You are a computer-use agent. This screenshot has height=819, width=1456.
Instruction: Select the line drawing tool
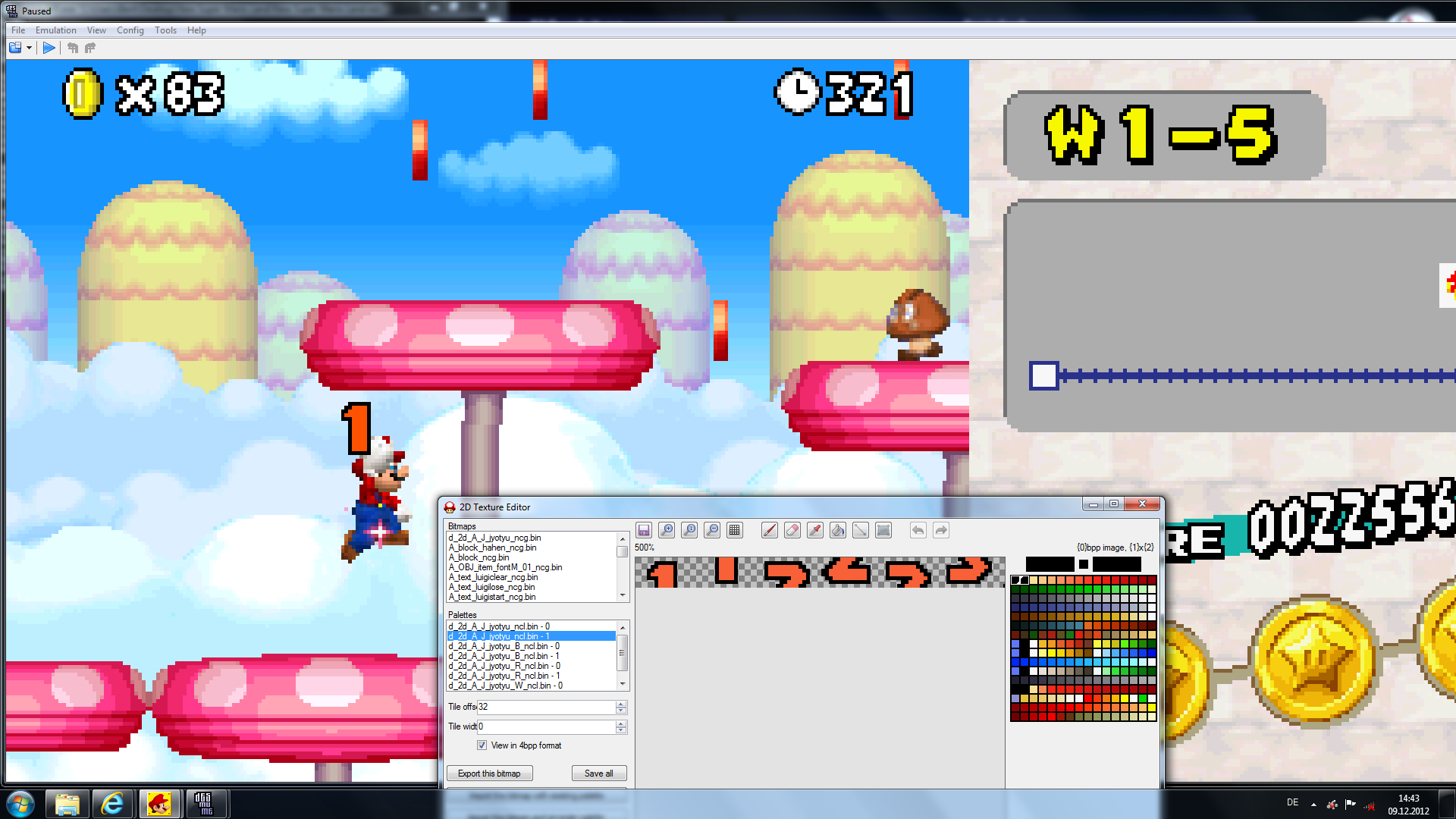coord(860,530)
